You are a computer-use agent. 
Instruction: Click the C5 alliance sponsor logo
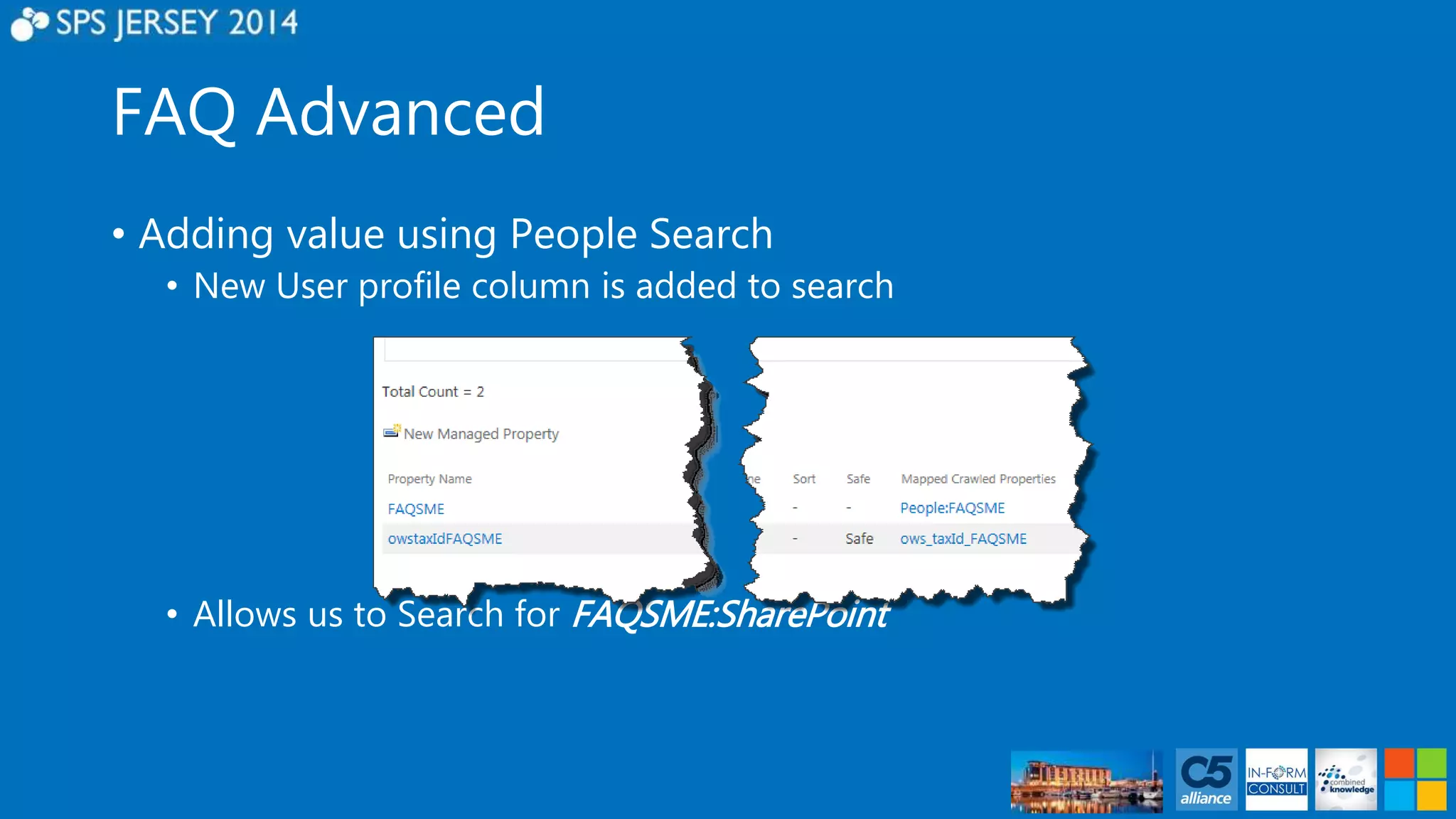click(x=1206, y=779)
